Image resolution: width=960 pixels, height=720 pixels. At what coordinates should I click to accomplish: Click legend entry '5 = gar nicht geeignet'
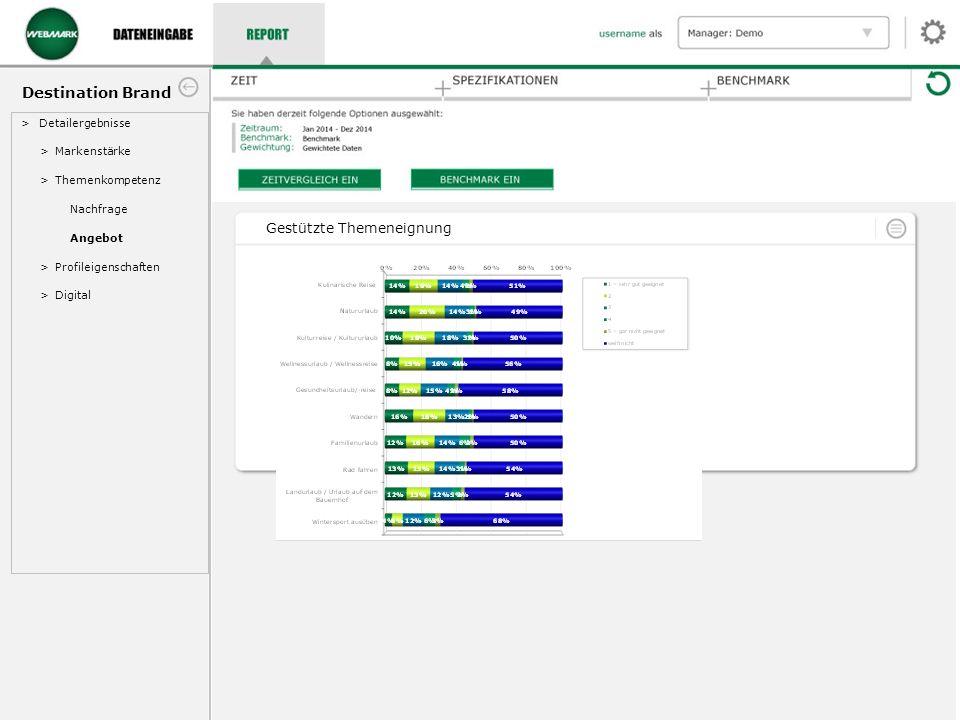coord(634,331)
